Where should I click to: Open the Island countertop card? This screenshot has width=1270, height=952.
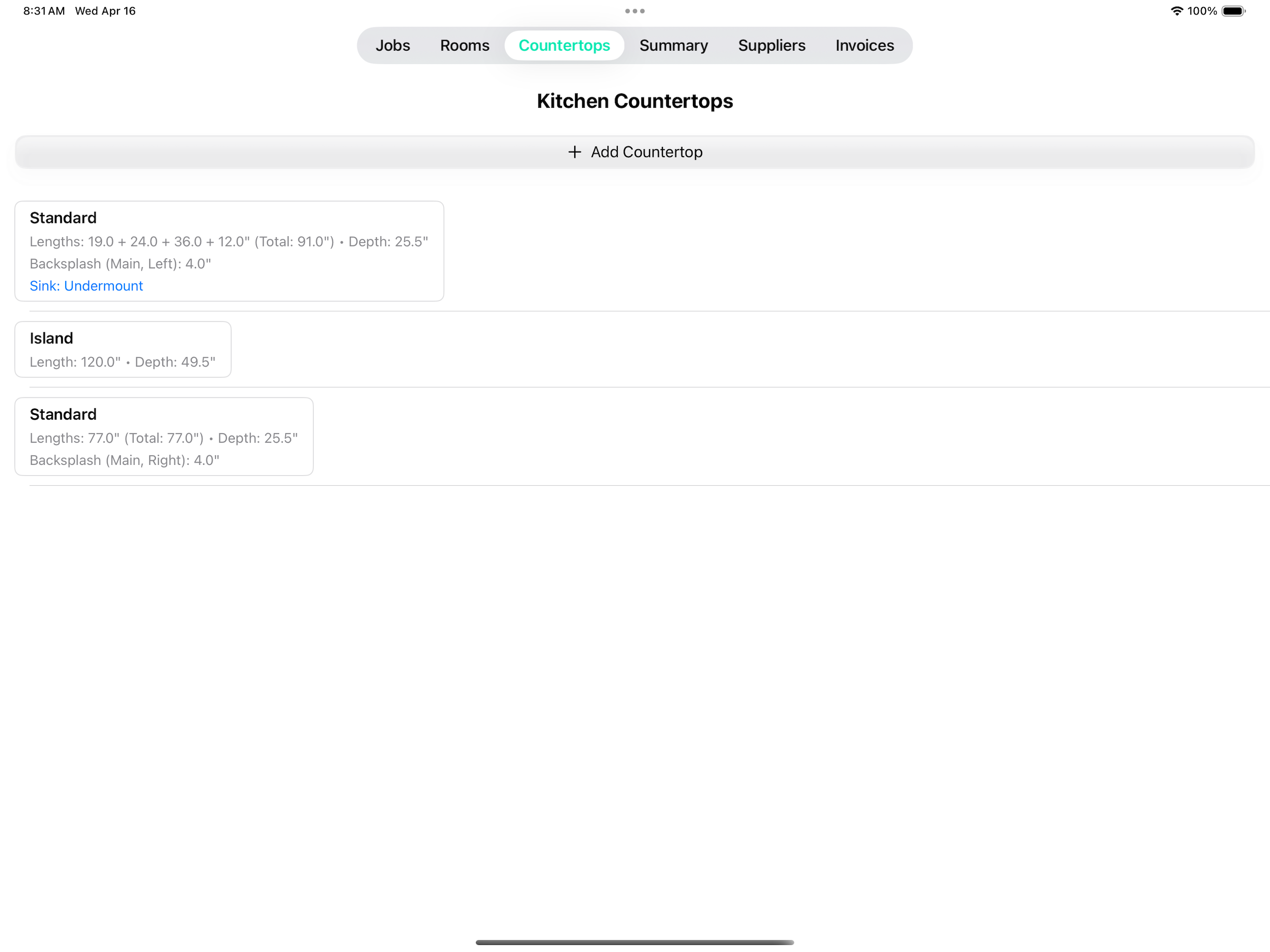click(x=123, y=349)
